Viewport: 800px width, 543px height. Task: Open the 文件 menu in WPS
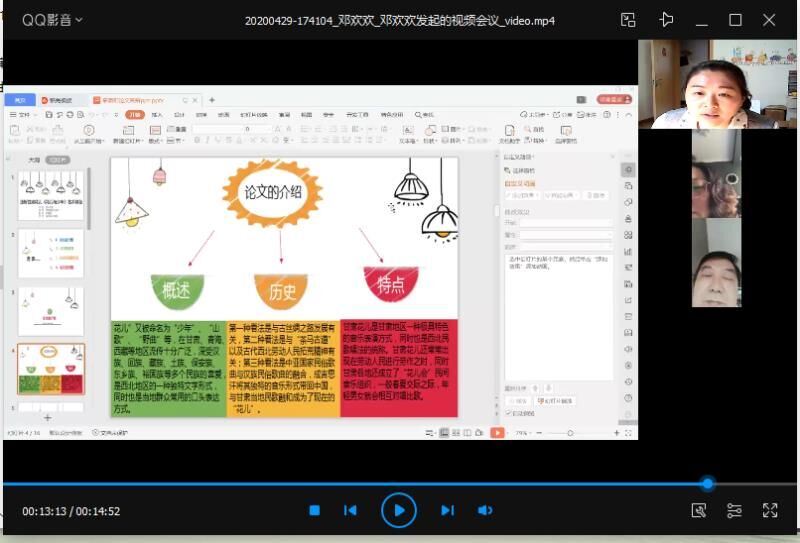24,115
